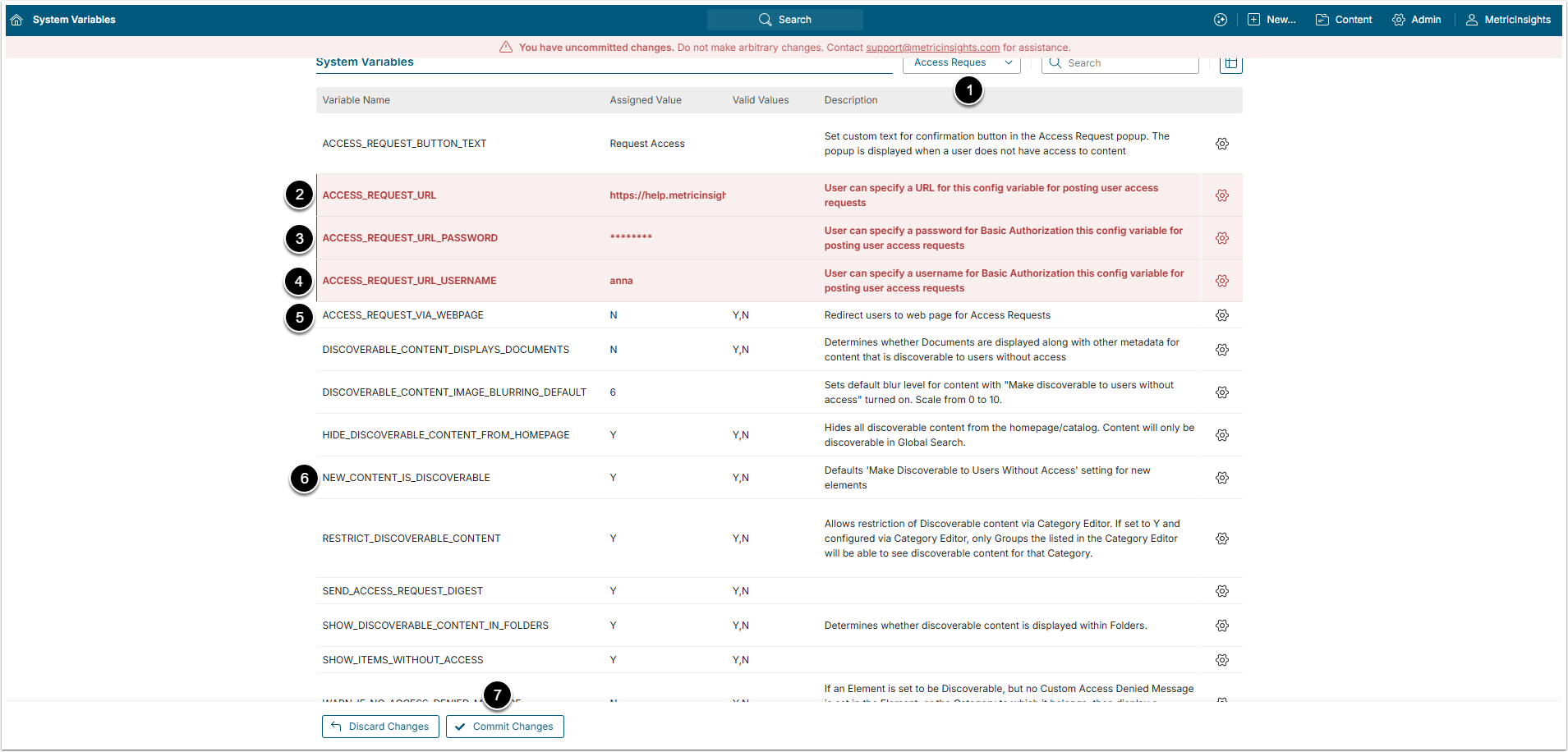The height and width of the screenshot is (752, 1568).
Task: Select the ACCESS_REQUEST_VIA_WEBPAGE variable name
Action: 402,315
